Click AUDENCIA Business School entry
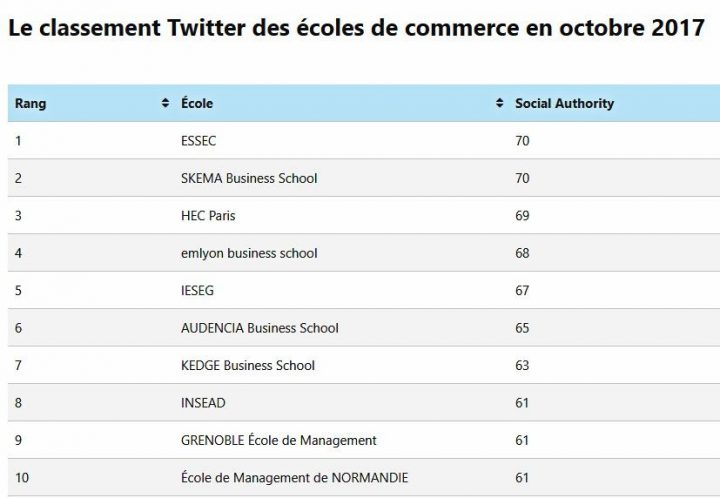The image size is (720, 498). [x=260, y=328]
